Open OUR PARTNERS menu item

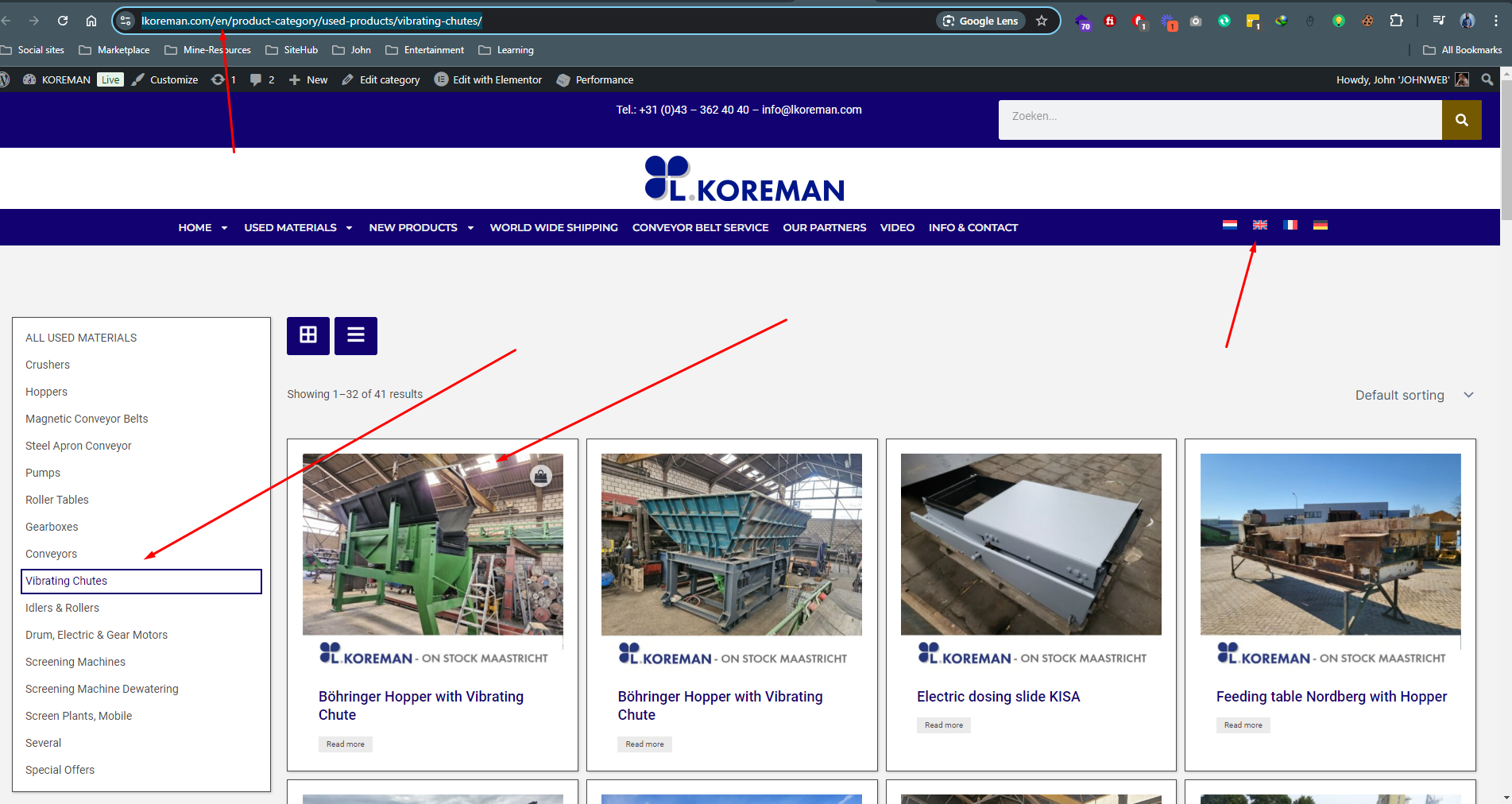click(x=824, y=227)
